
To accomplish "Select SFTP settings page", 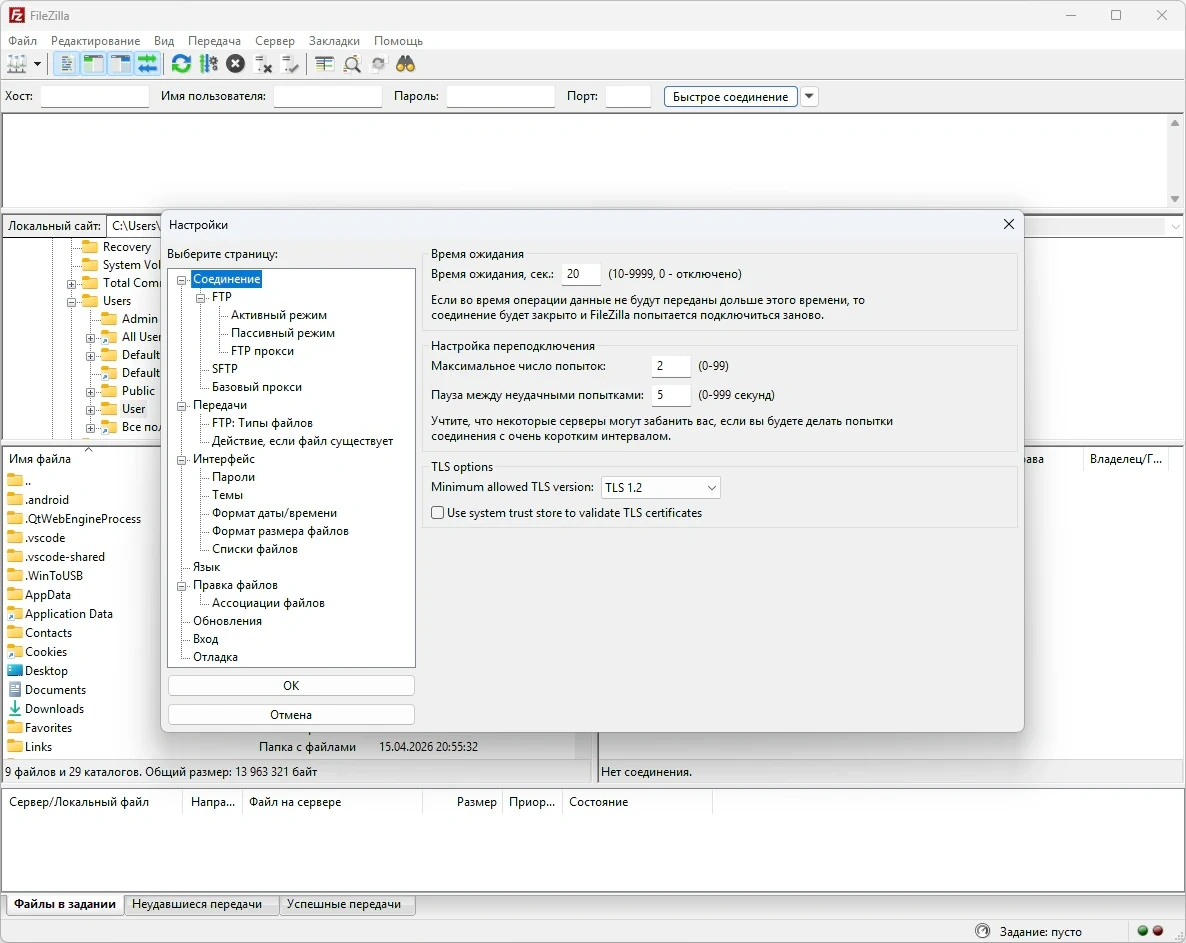I will [x=225, y=369].
